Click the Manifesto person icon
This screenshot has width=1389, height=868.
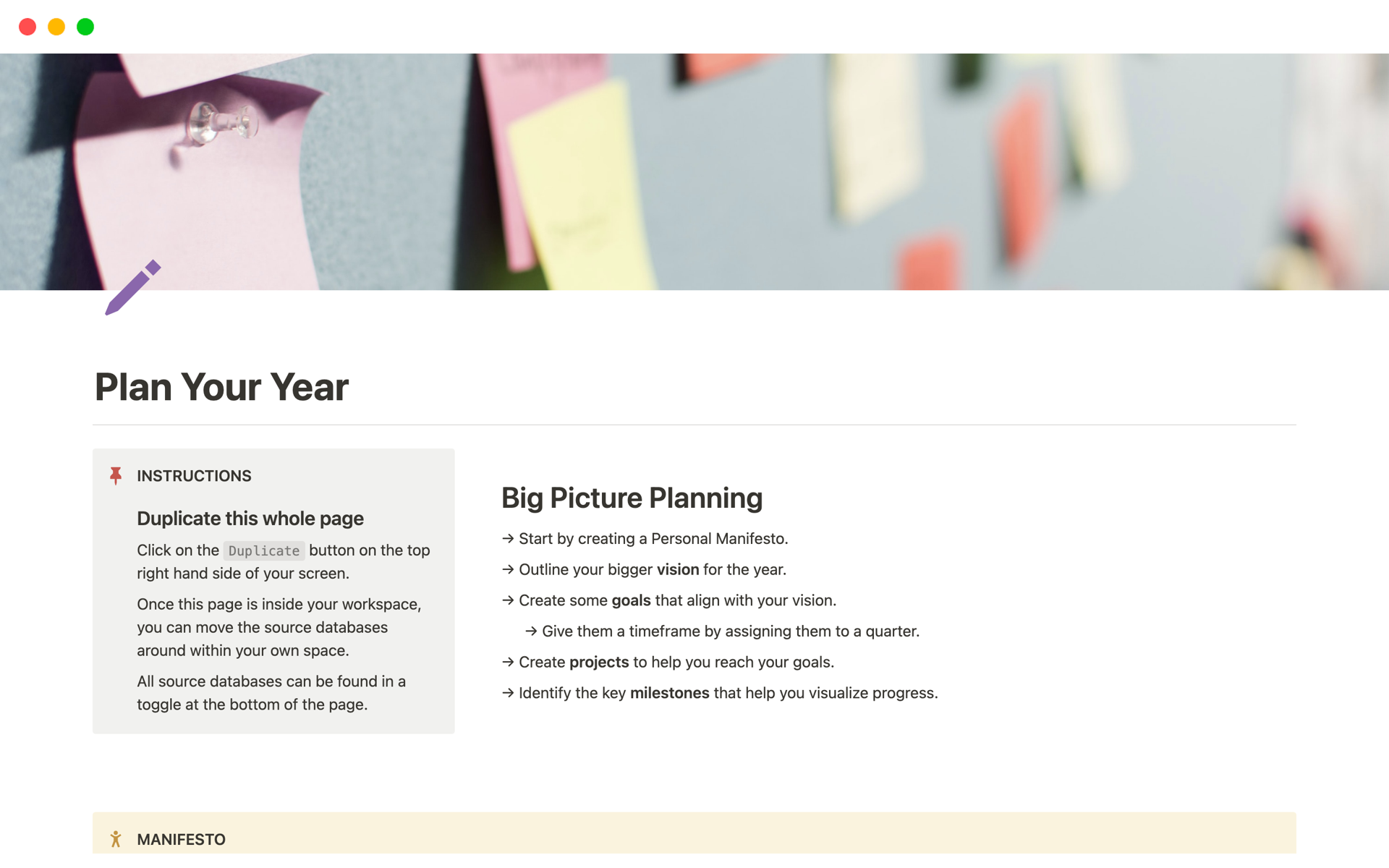coord(116,839)
